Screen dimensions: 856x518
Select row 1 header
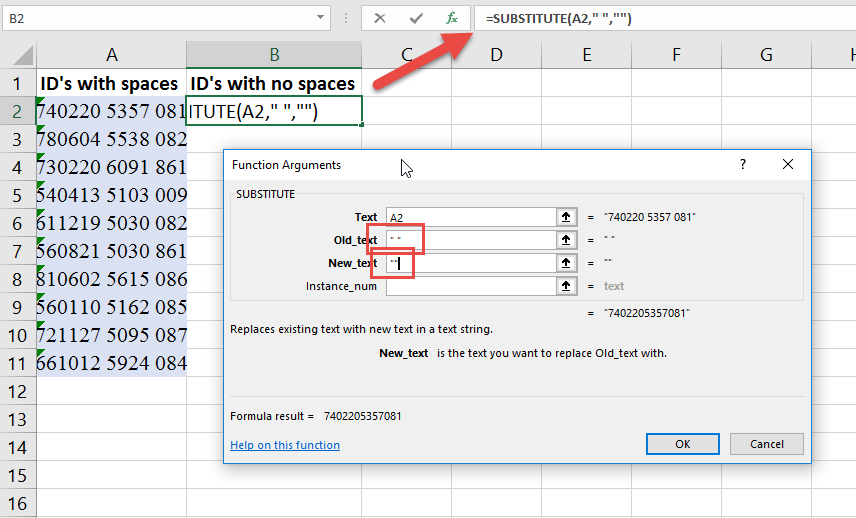point(17,84)
